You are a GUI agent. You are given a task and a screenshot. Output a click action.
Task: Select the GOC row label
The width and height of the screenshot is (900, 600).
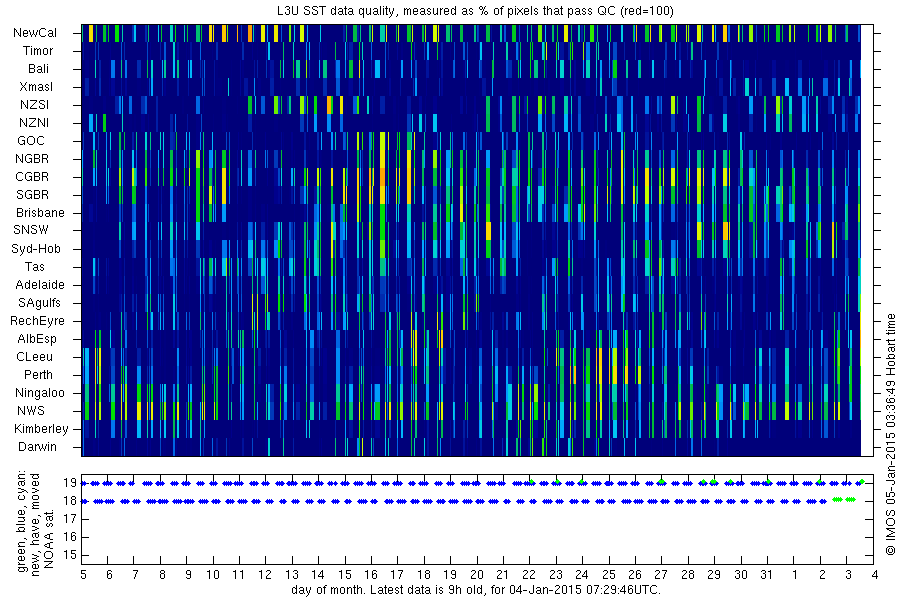(31, 141)
